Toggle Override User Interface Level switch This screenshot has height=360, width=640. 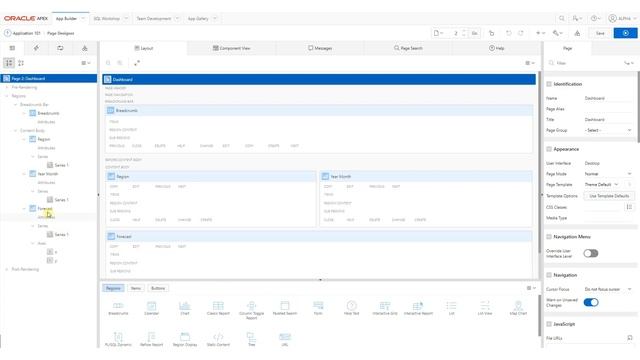(x=591, y=253)
